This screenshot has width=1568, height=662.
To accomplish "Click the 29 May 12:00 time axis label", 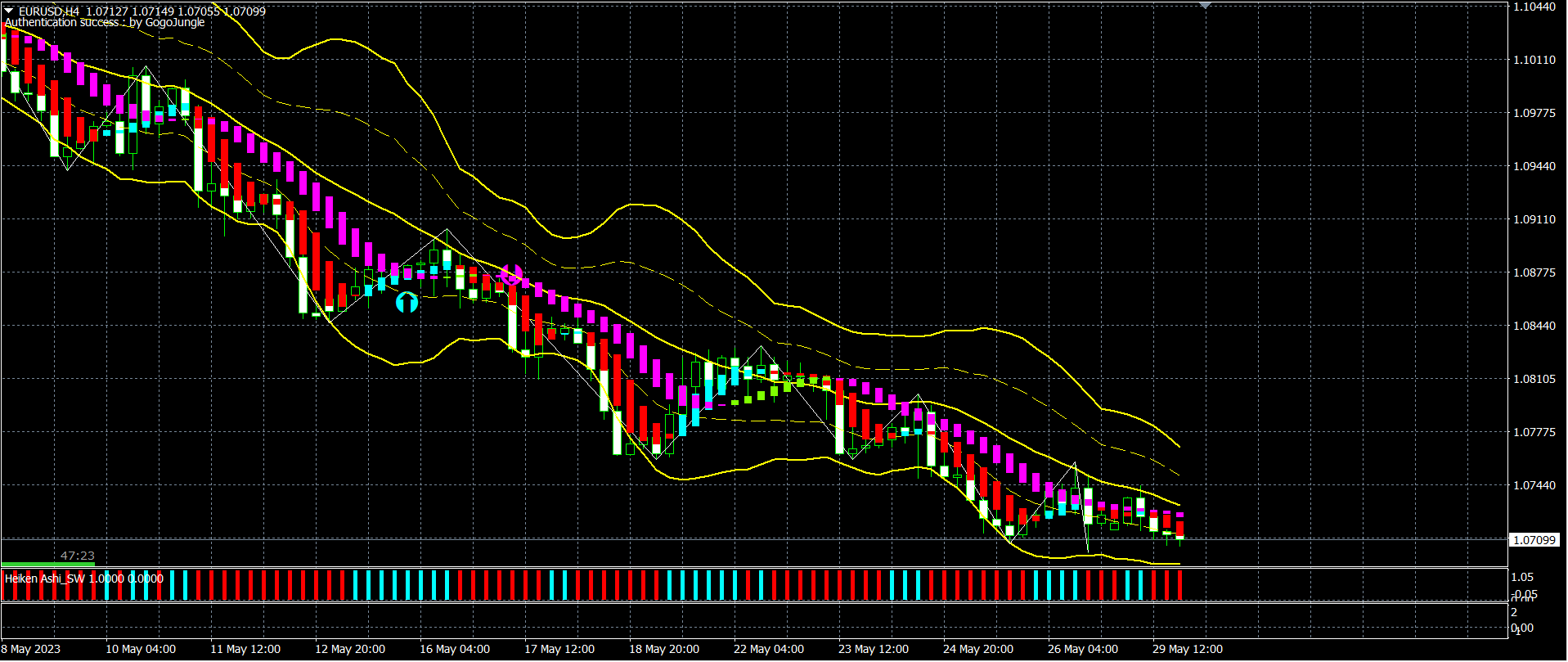I will pyautogui.click(x=1188, y=649).
